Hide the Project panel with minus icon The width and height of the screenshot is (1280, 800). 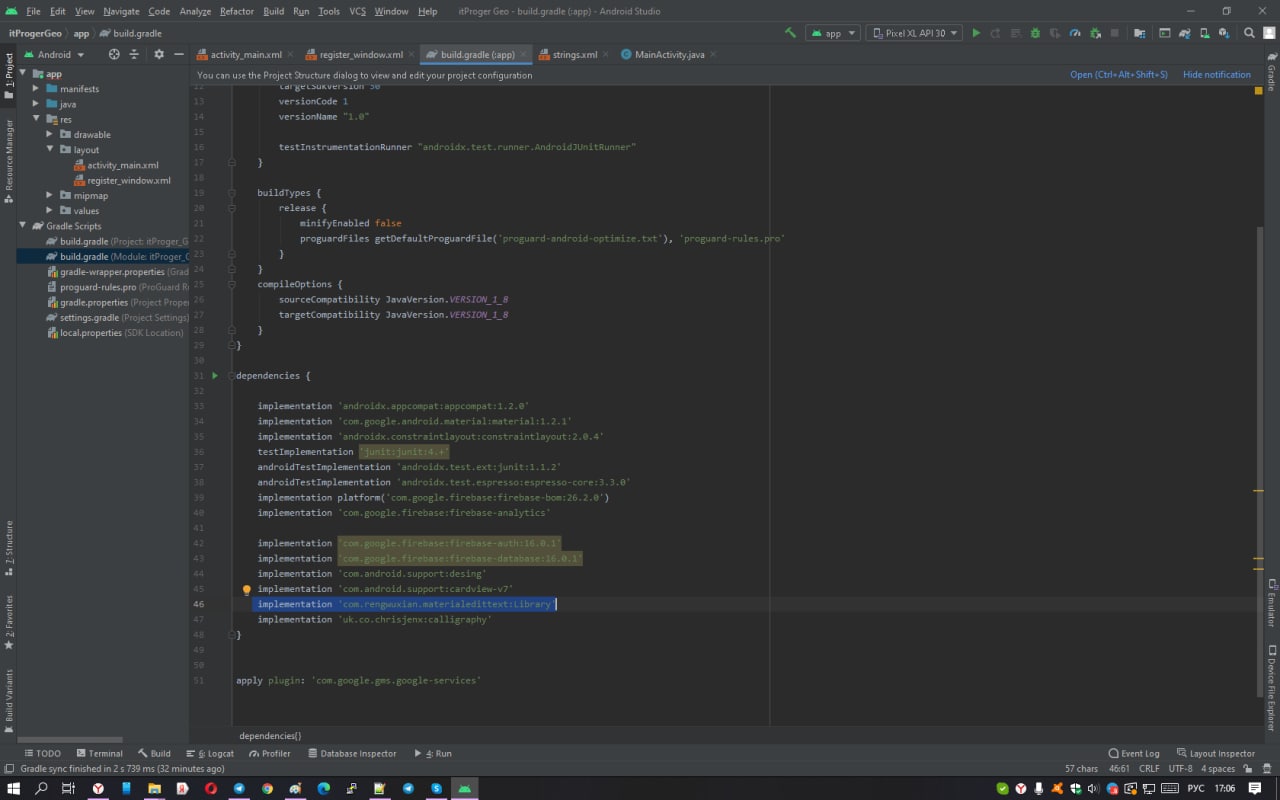(179, 54)
